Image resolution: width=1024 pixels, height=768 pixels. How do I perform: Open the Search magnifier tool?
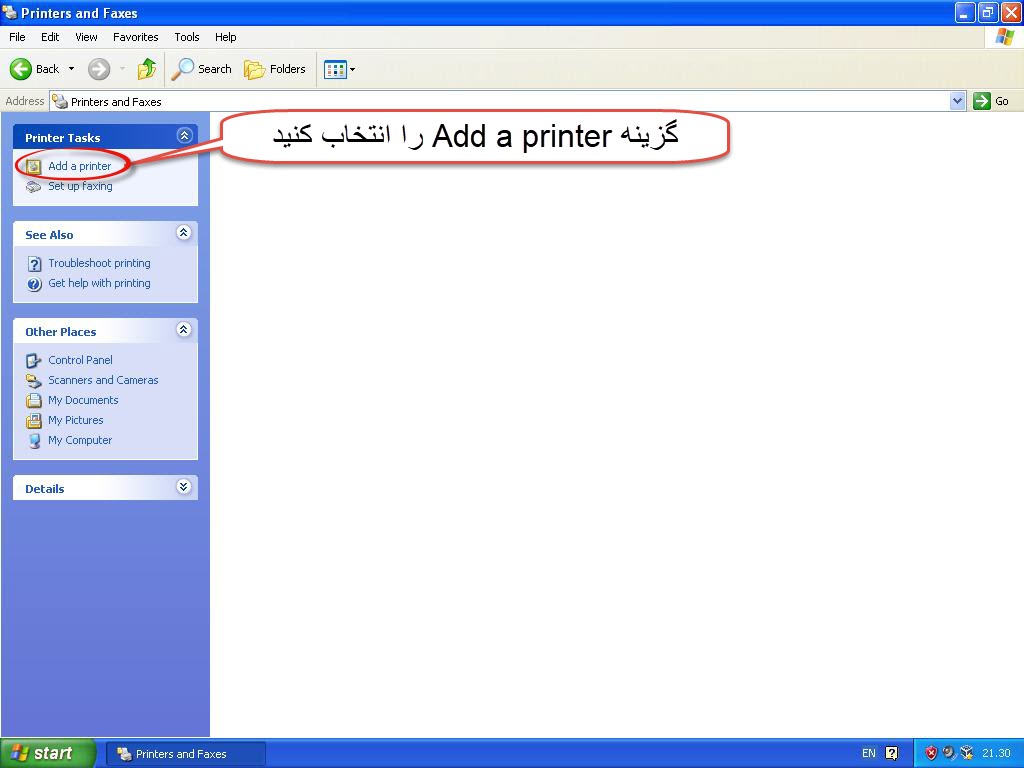click(183, 69)
